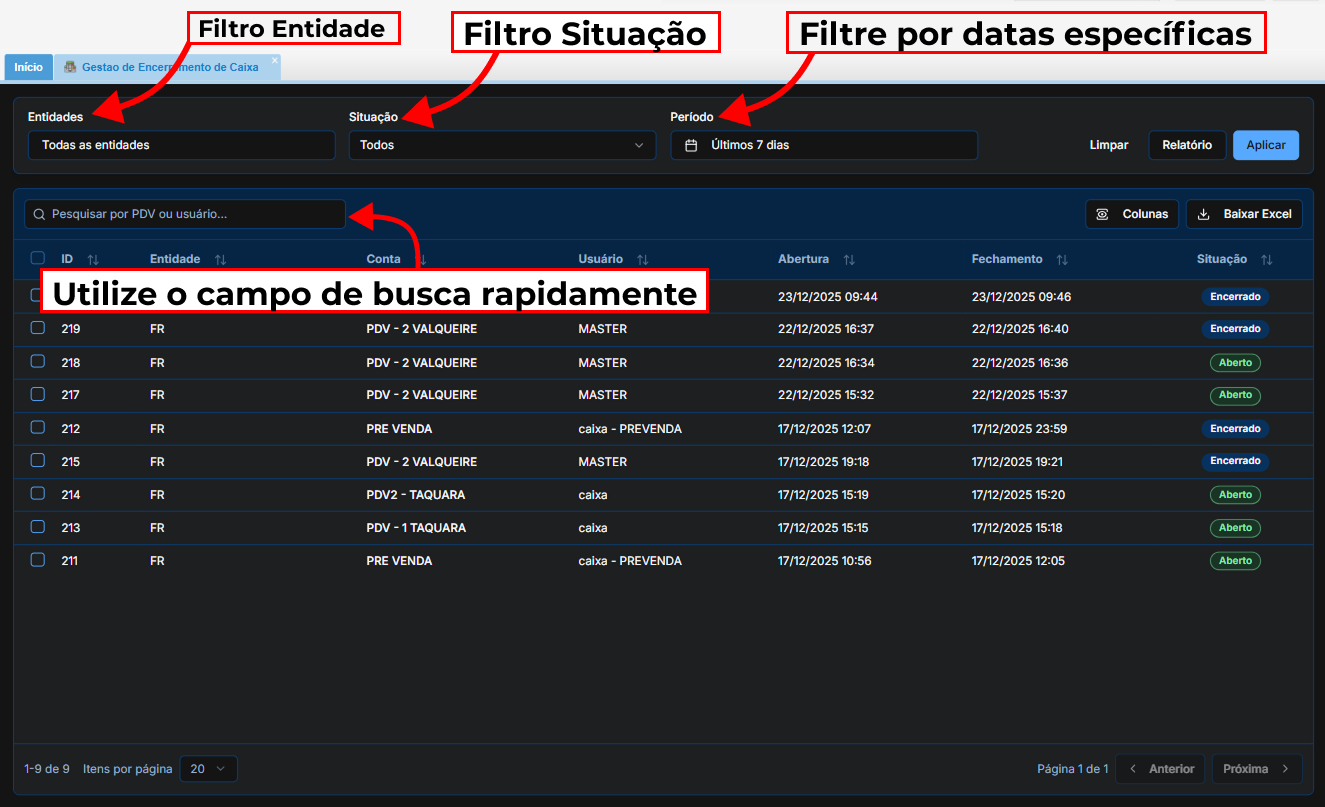Click sort icon next to Fechamento header
This screenshot has width=1325, height=807.
tap(1062, 260)
